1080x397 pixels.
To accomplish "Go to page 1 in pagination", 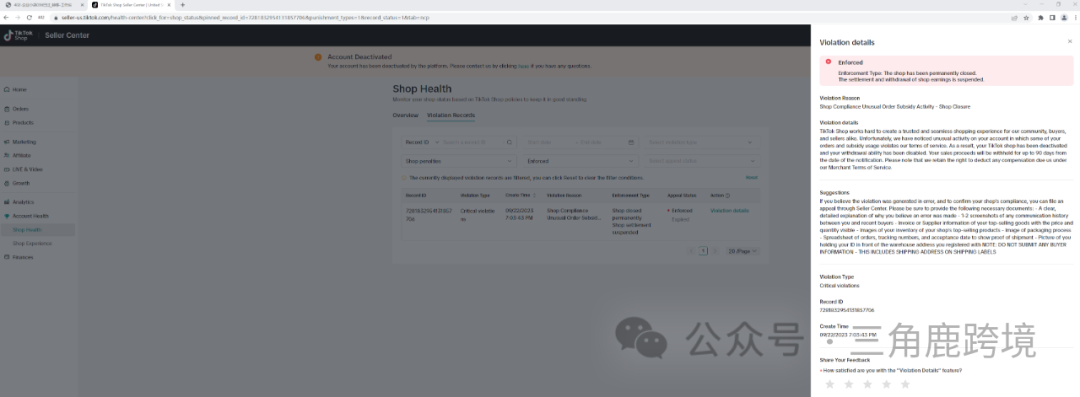I will tap(703, 251).
